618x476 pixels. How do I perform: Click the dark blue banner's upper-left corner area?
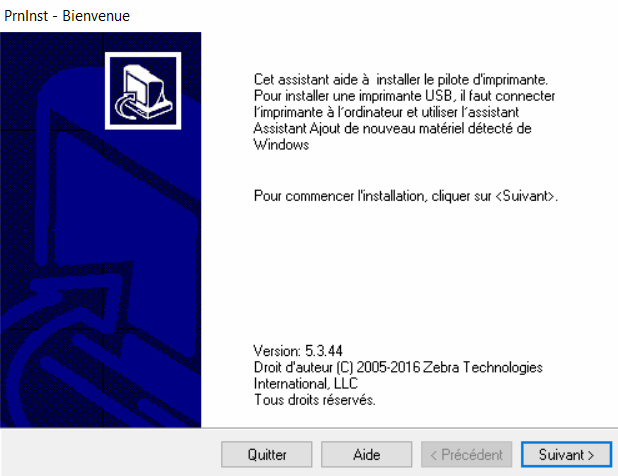click(x=24, y=51)
